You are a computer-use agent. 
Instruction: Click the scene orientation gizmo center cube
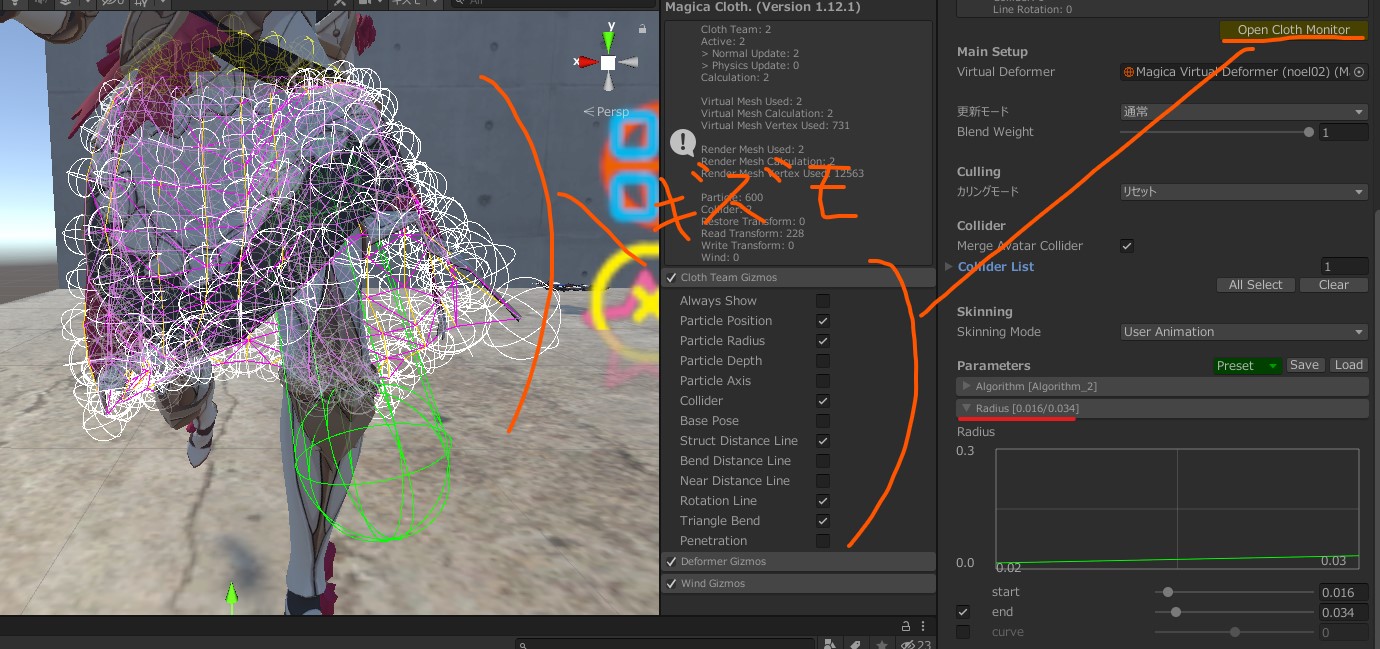[608, 62]
